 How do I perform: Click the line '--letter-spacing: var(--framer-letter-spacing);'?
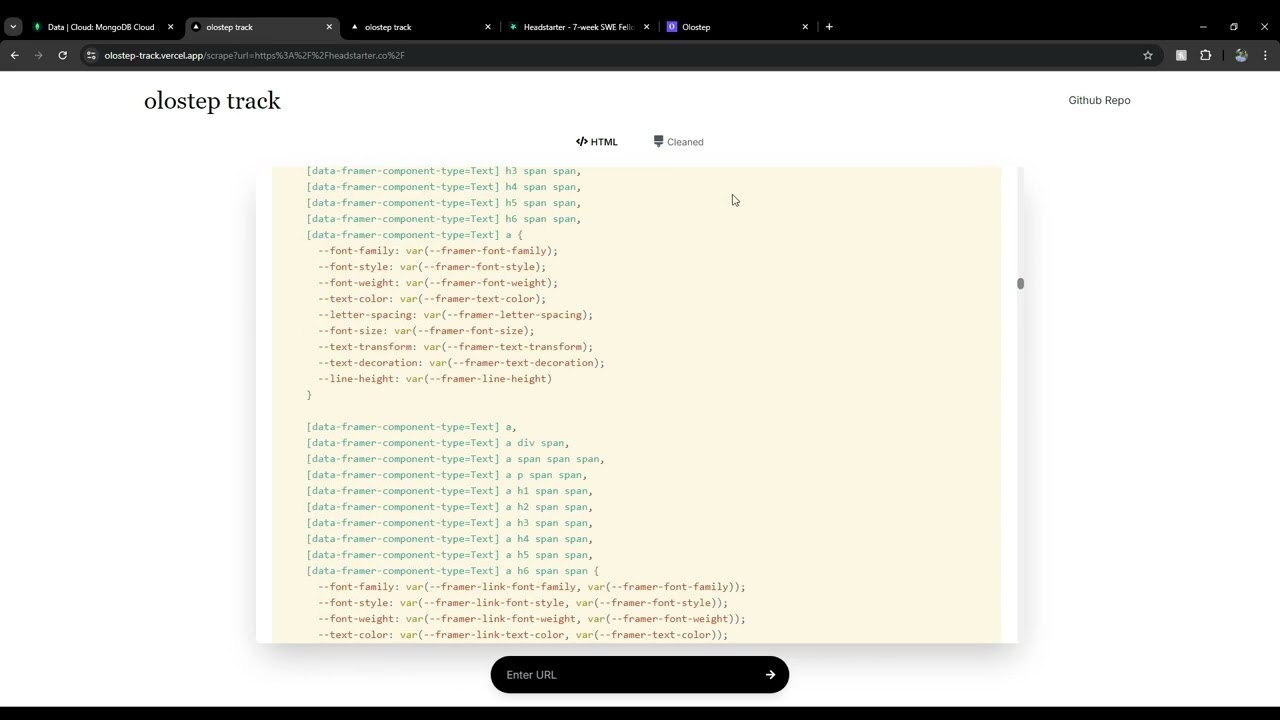click(x=455, y=315)
